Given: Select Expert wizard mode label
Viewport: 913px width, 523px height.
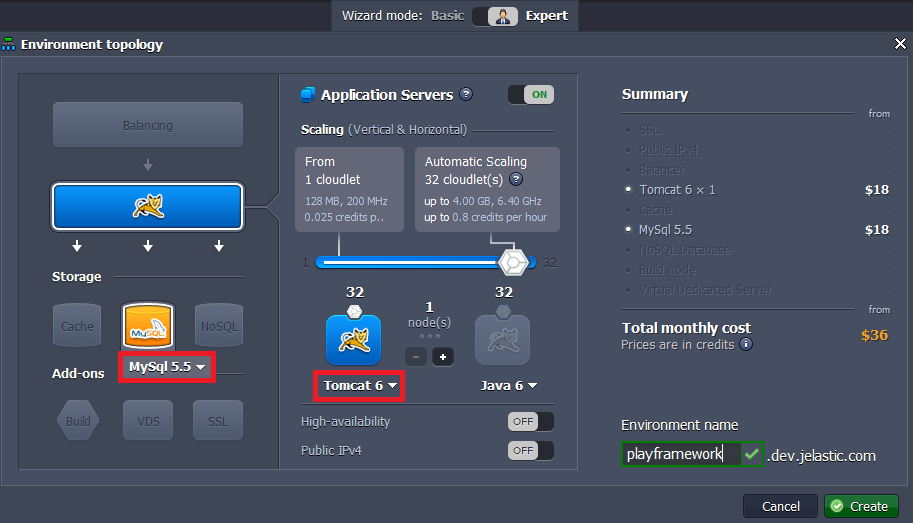Looking at the screenshot, I should 547,16.
